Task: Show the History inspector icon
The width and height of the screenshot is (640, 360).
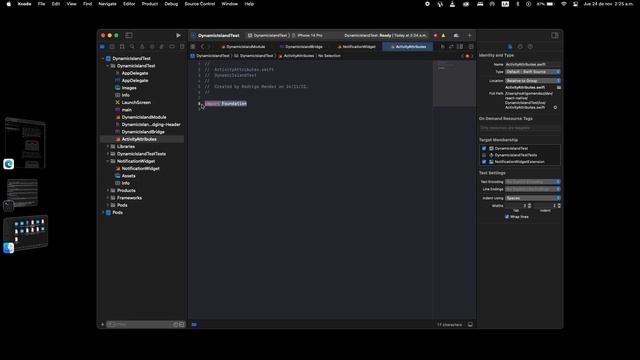Action: pyautogui.click(x=520, y=47)
